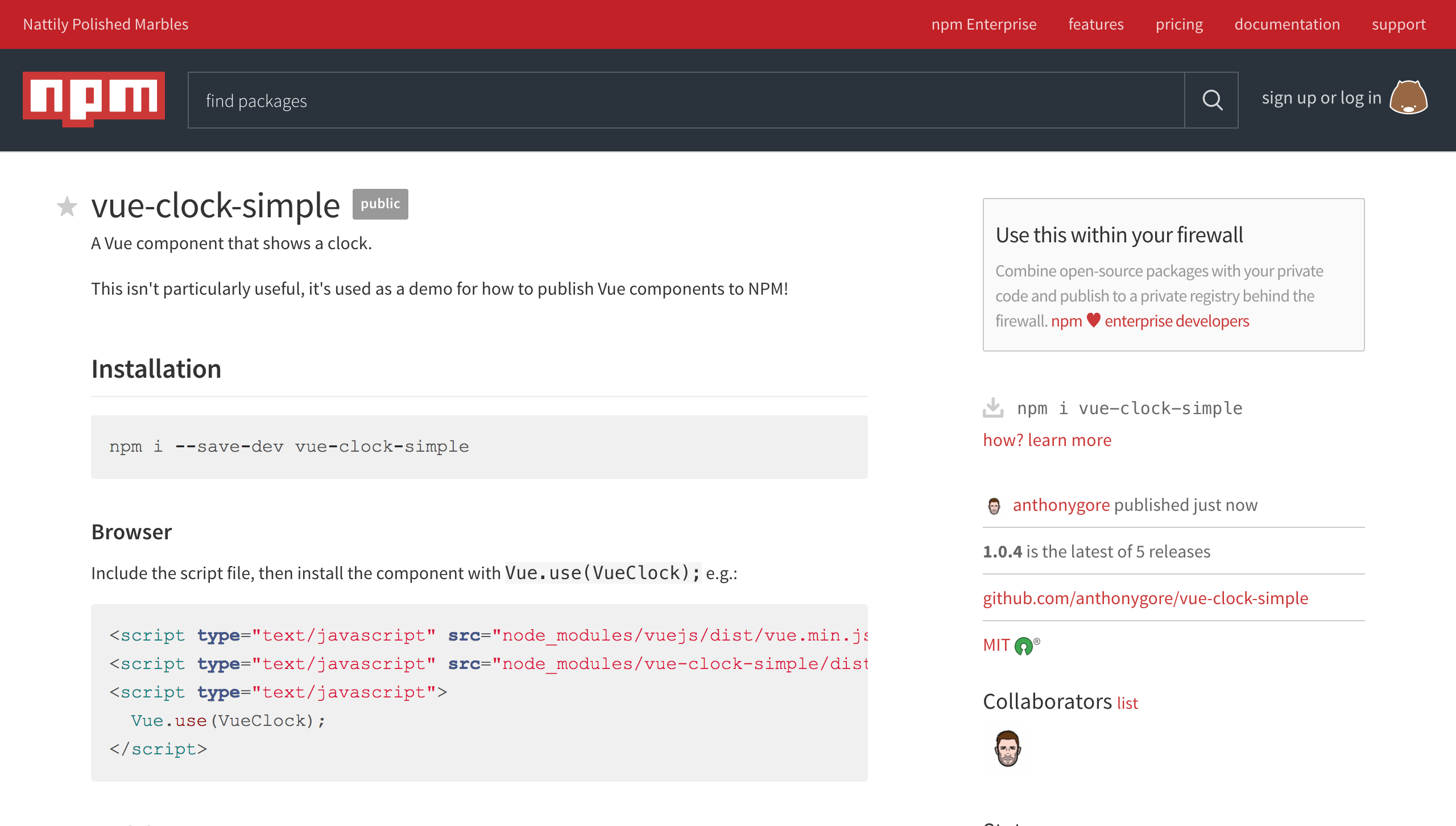Click the search magnifier icon

tap(1211, 100)
